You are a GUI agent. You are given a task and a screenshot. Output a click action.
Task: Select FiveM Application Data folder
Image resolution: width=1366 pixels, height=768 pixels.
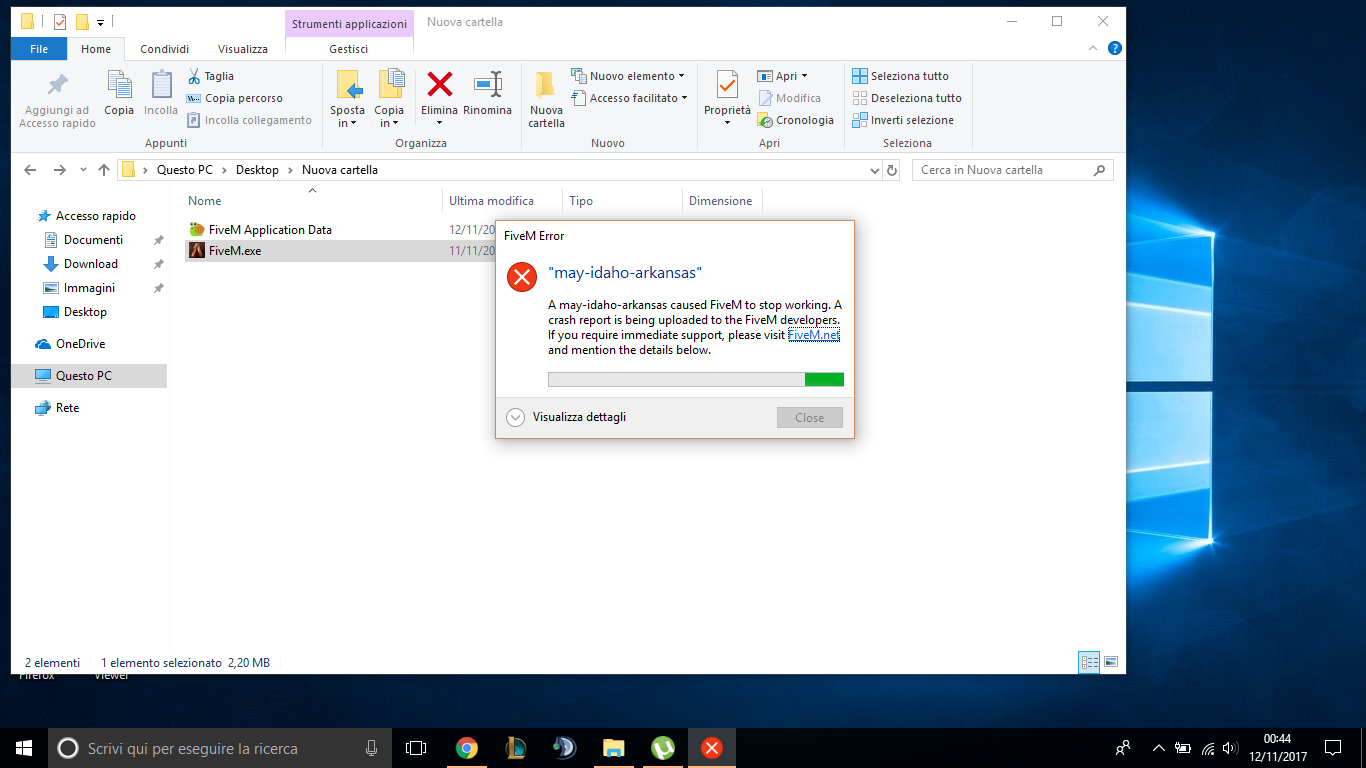(270, 230)
